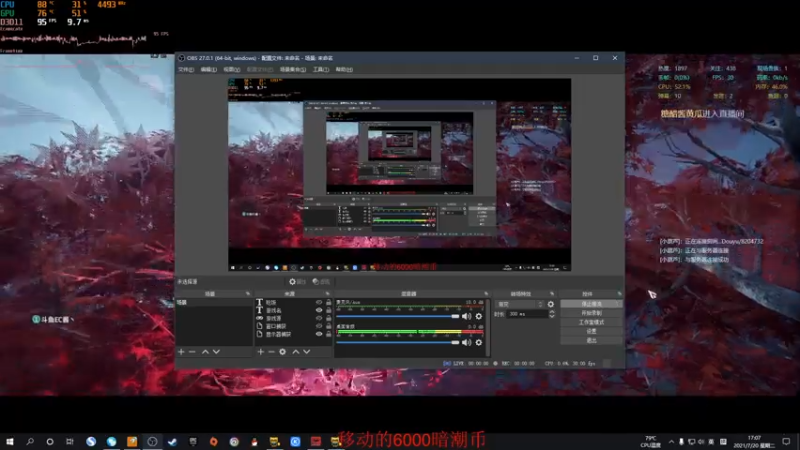Open Filters button under preview

321,282
